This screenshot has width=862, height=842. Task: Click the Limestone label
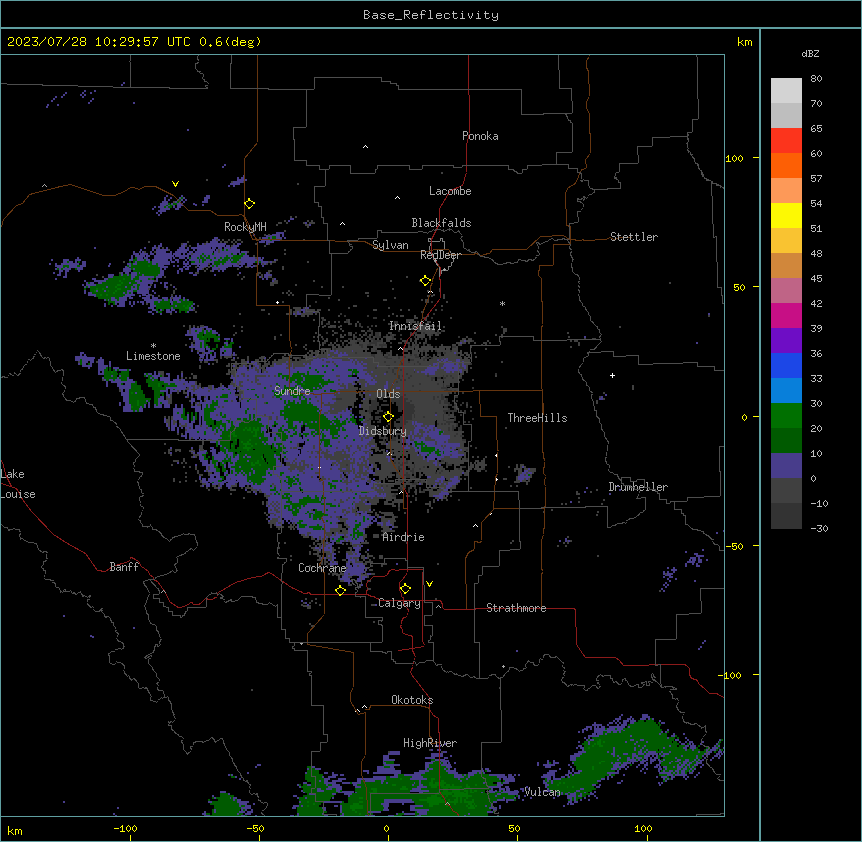coord(153,356)
